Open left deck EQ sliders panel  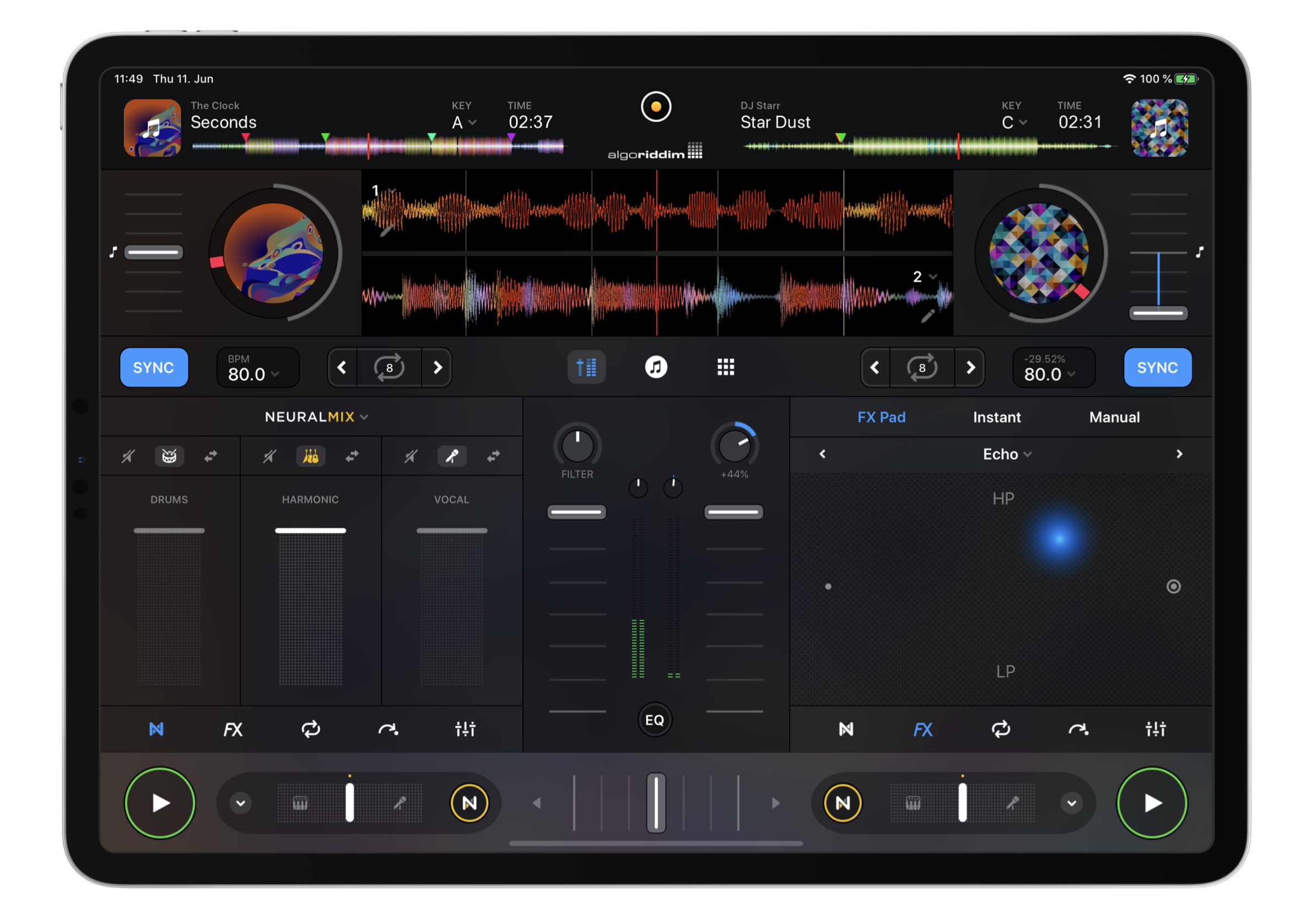click(465, 729)
